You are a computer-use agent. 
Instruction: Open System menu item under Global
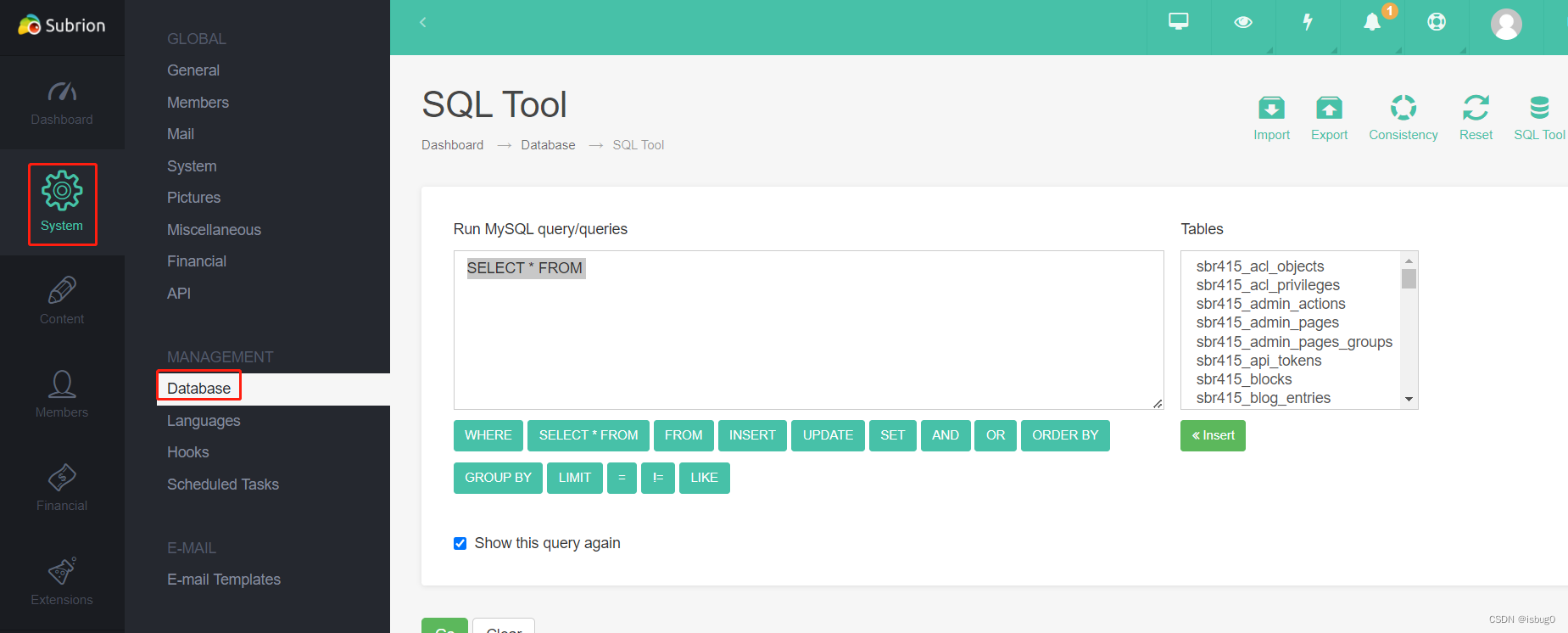click(192, 166)
